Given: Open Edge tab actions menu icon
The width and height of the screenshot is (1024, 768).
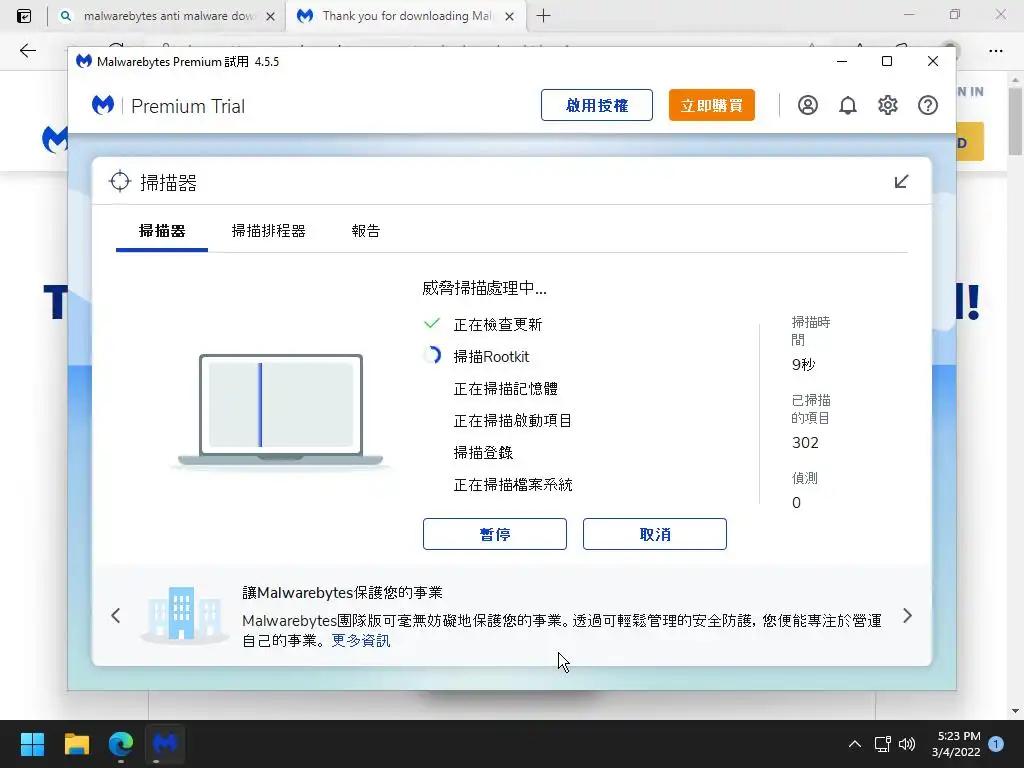Looking at the screenshot, I should pyautogui.click(x=24, y=16).
